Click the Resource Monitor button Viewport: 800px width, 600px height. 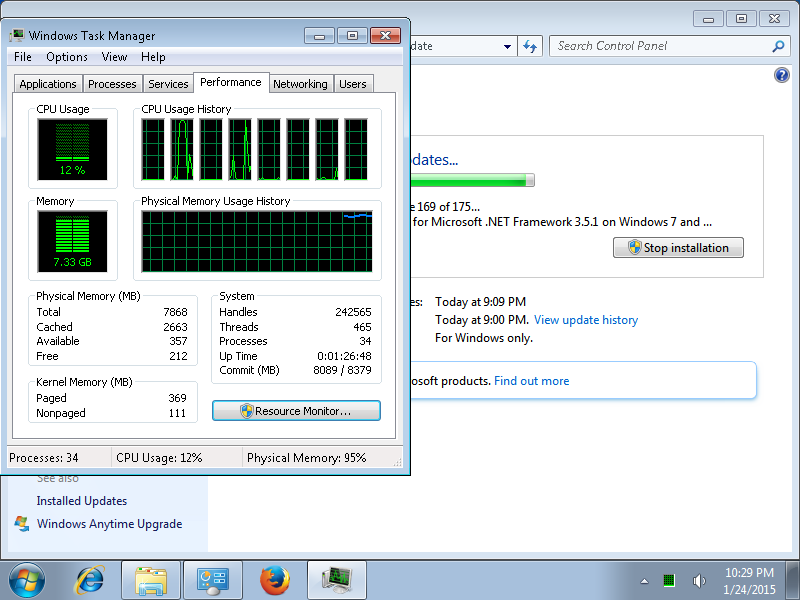tap(296, 411)
